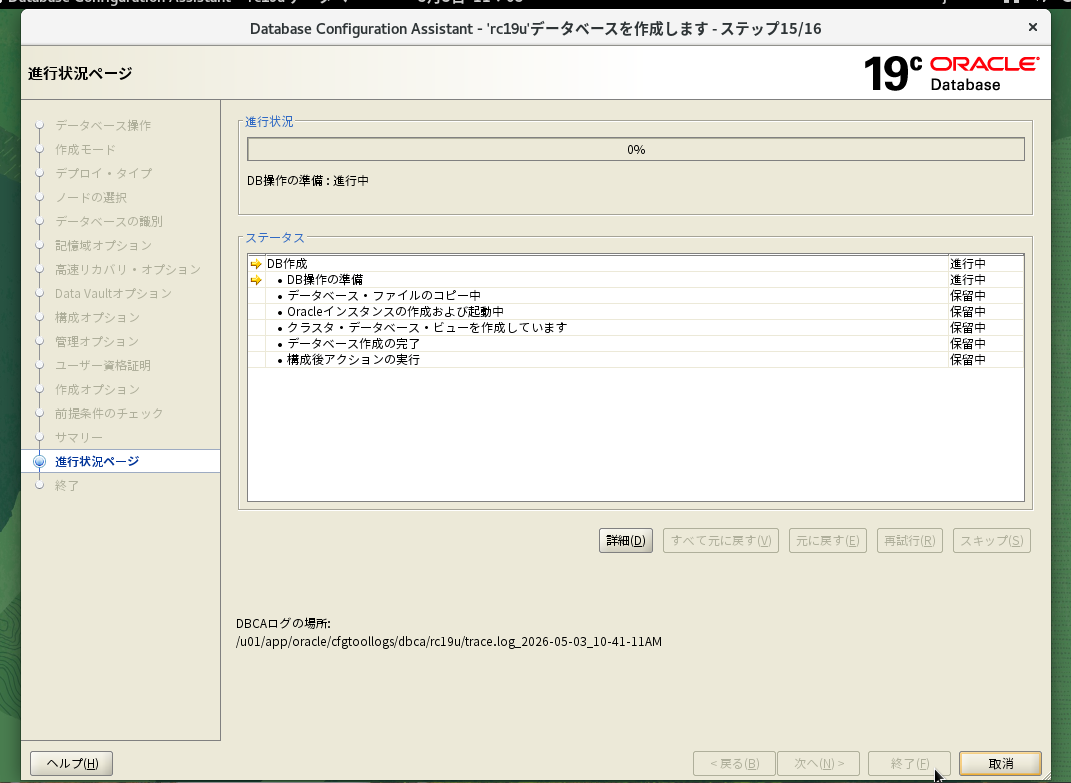Select 管理オプション step in sidebar
Screen dimensions: 1071x783
coord(97,342)
